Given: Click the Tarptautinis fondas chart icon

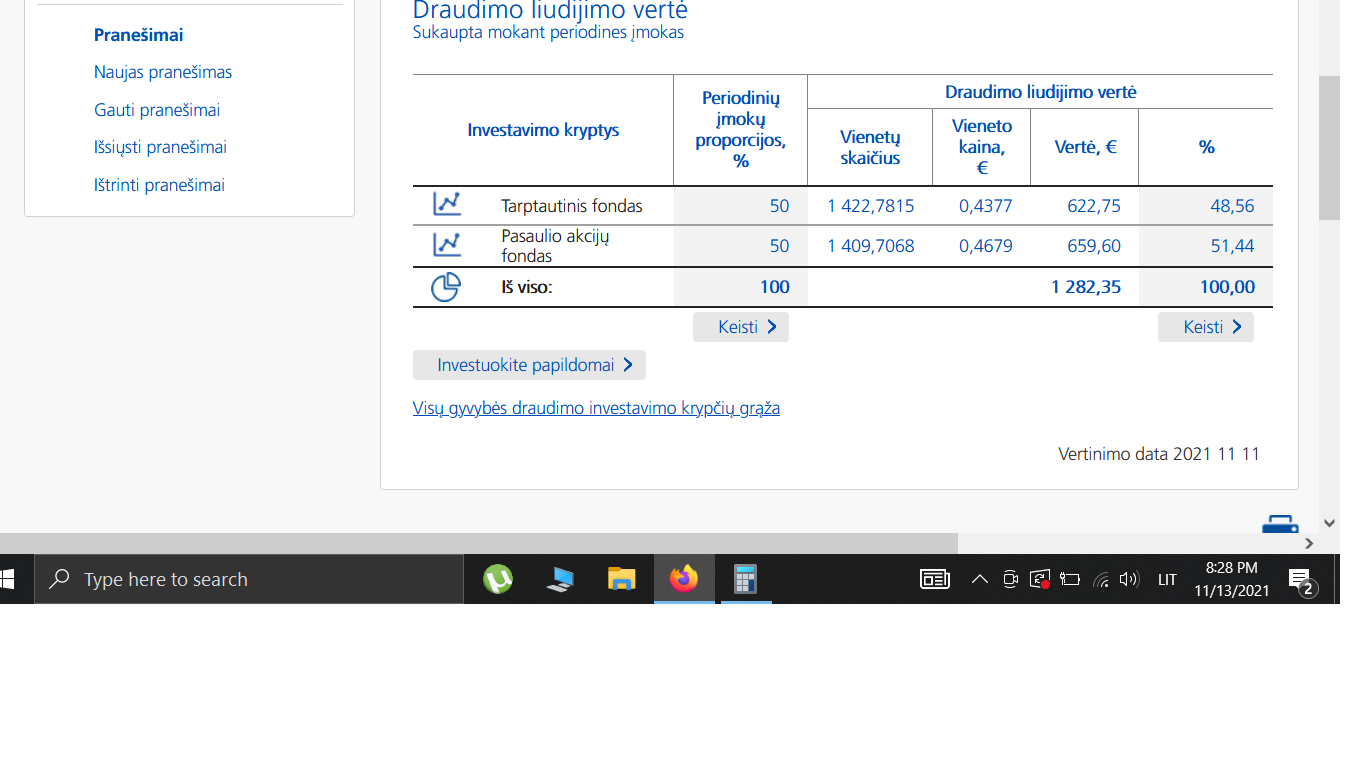Looking at the screenshot, I should [x=447, y=205].
